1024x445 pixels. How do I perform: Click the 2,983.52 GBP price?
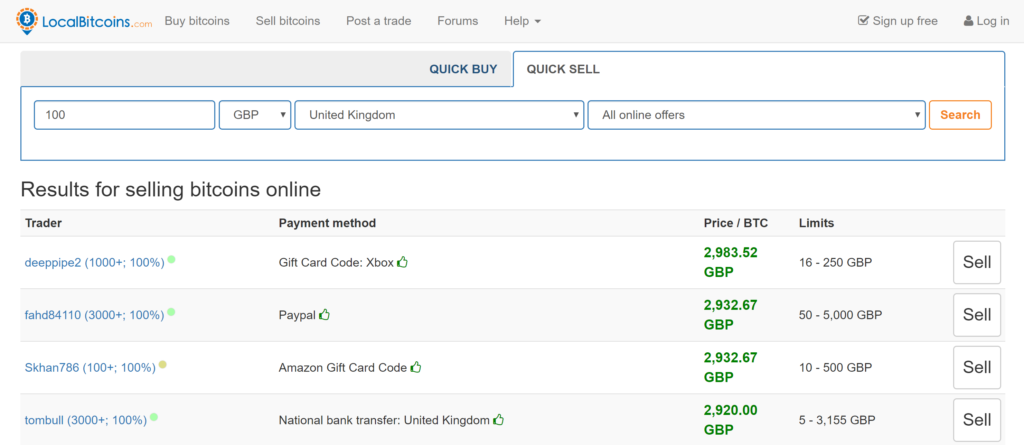pos(731,262)
